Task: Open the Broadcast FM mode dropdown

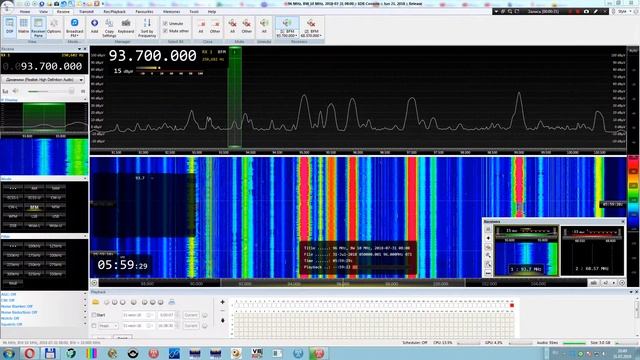Action: pyautogui.click(x=74, y=27)
